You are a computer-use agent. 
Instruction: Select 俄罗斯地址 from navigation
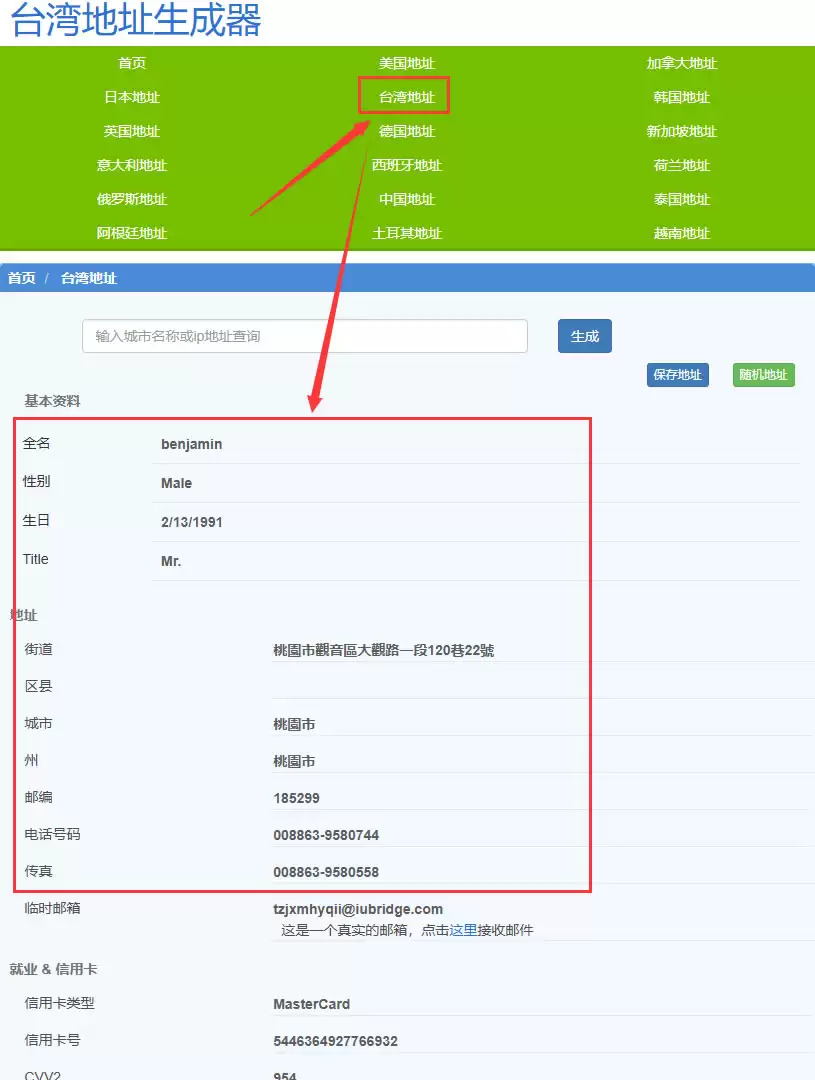coord(131,199)
